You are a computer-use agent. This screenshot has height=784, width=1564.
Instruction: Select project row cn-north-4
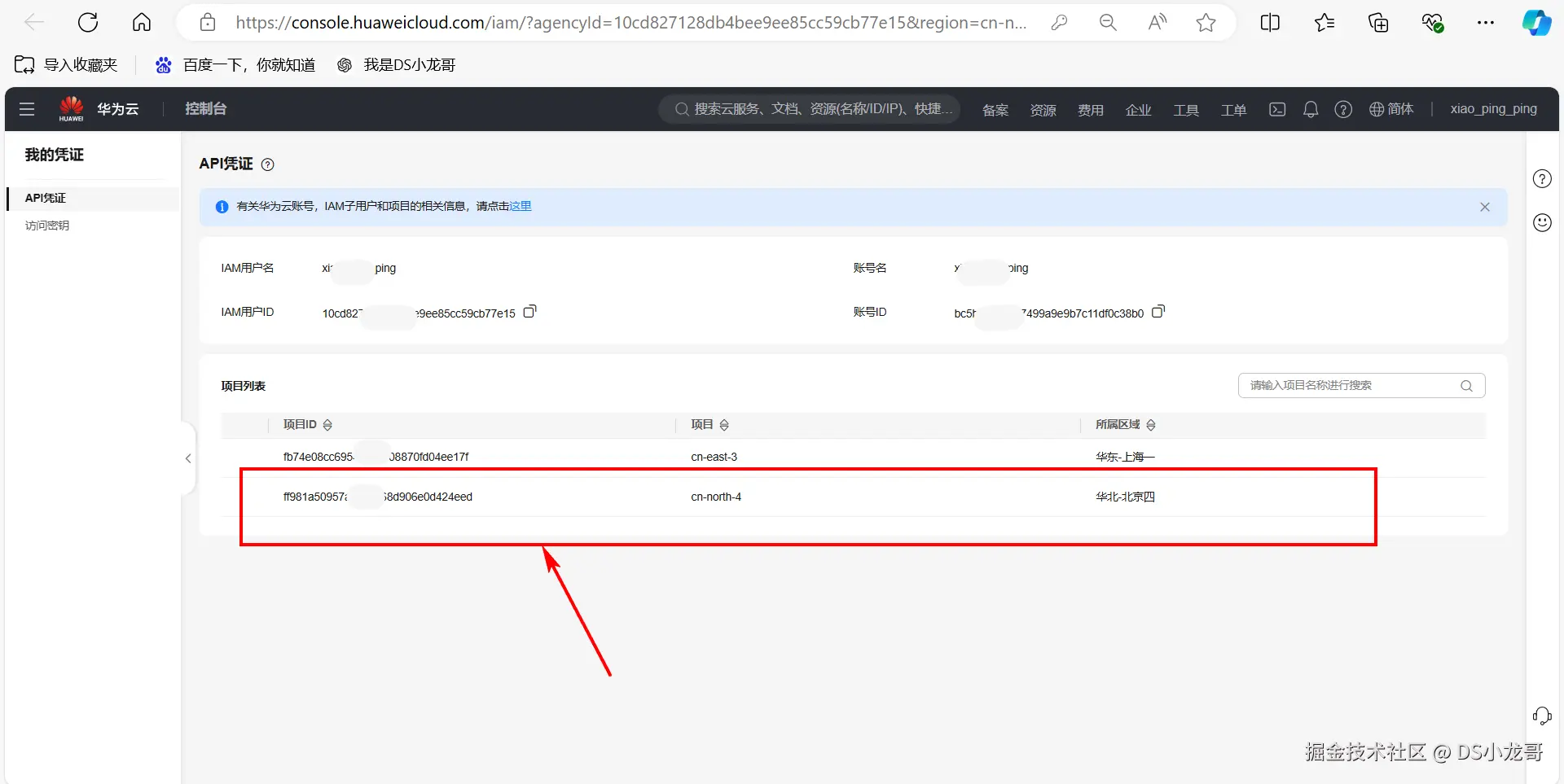click(x=853, y=497)
